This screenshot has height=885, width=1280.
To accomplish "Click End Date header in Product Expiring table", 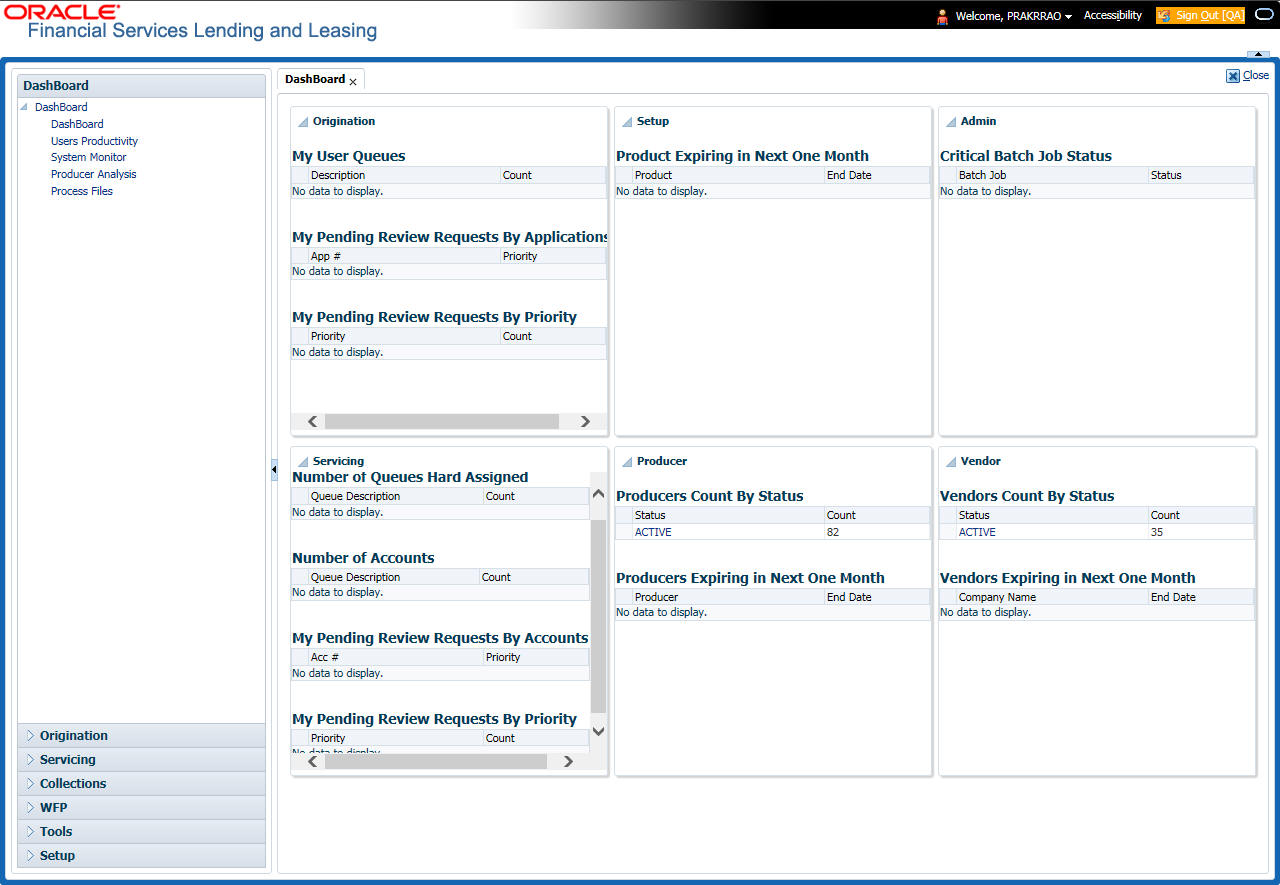I will coord(877,175).
